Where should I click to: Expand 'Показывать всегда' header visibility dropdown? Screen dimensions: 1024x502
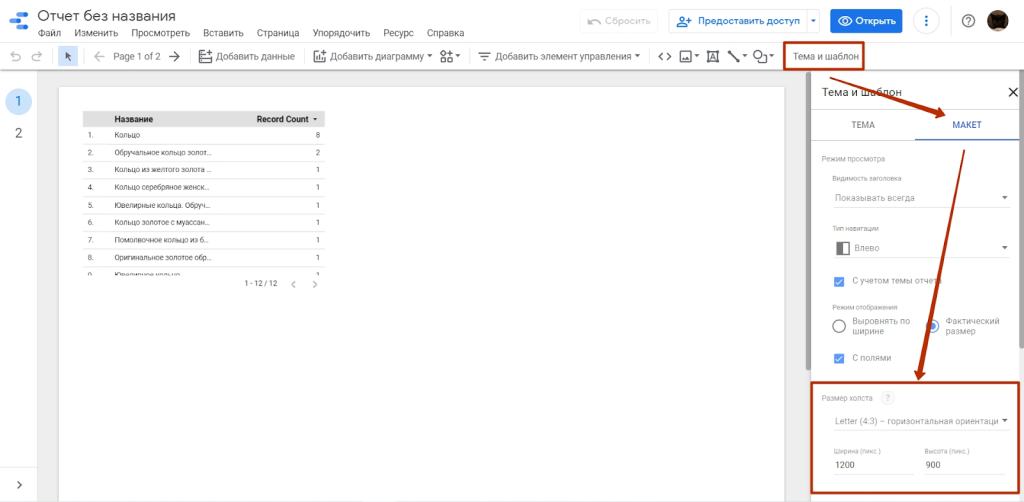click(x=920, y=198)
